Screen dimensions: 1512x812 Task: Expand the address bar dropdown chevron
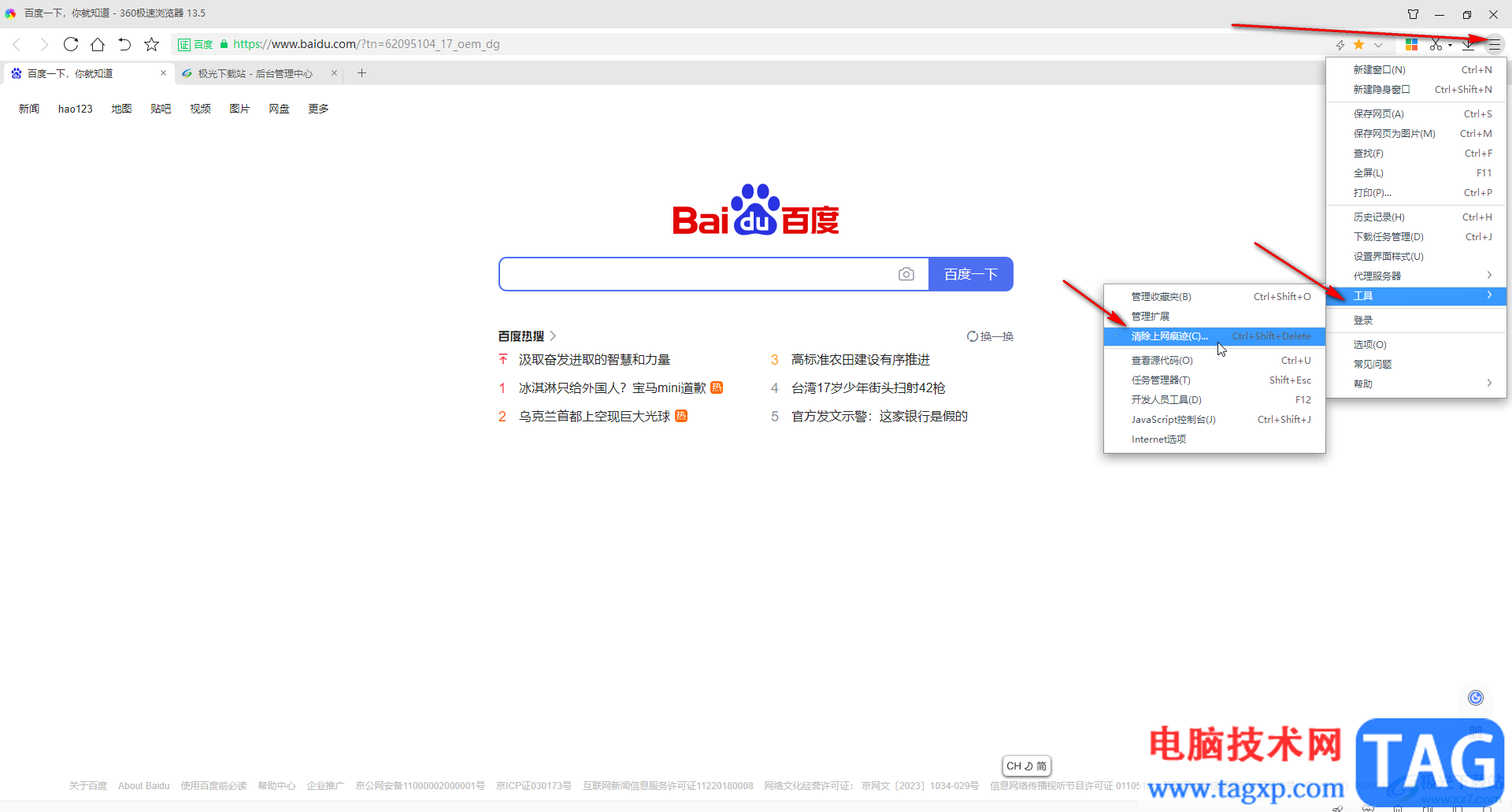click(x=1378, y=45)
